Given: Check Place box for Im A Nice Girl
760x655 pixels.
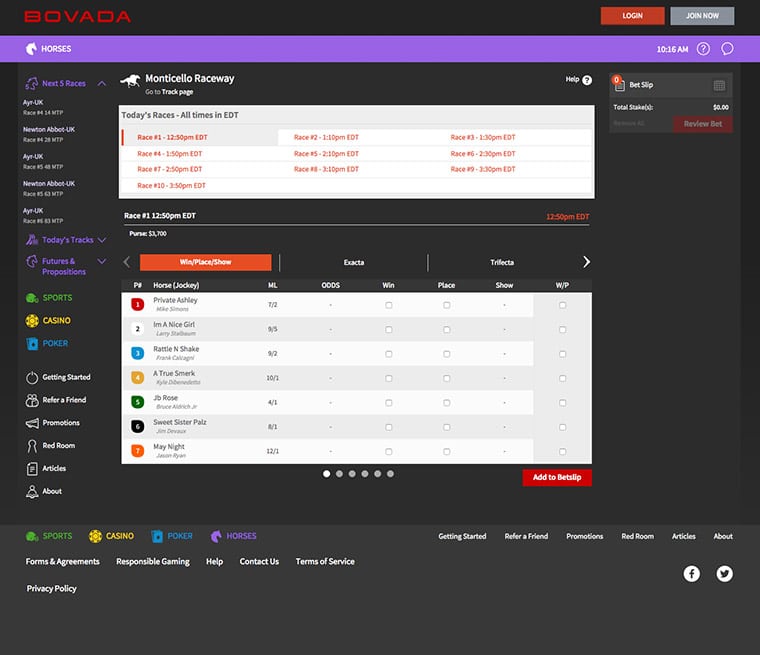Looking at the screenshot, I should [446, 330].
